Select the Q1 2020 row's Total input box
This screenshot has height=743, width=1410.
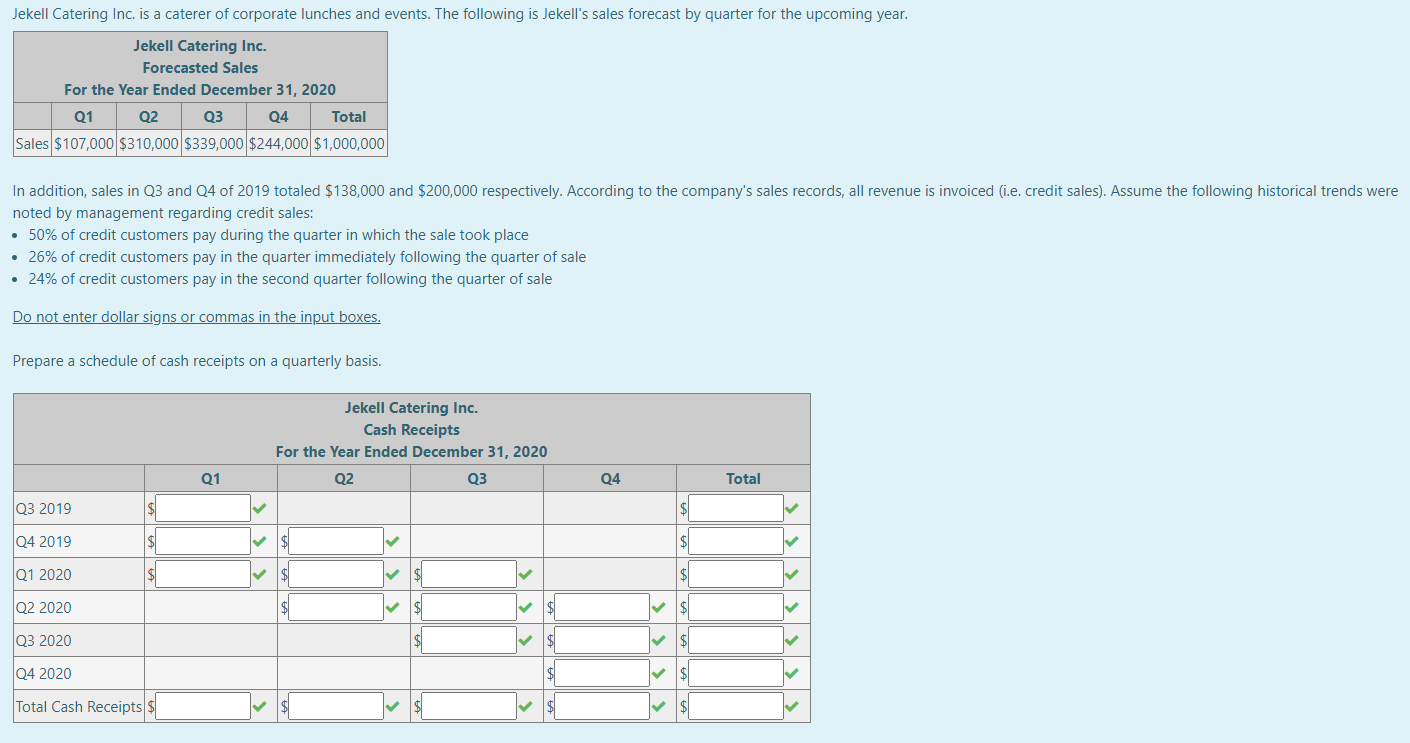click(x=736, y=574)
